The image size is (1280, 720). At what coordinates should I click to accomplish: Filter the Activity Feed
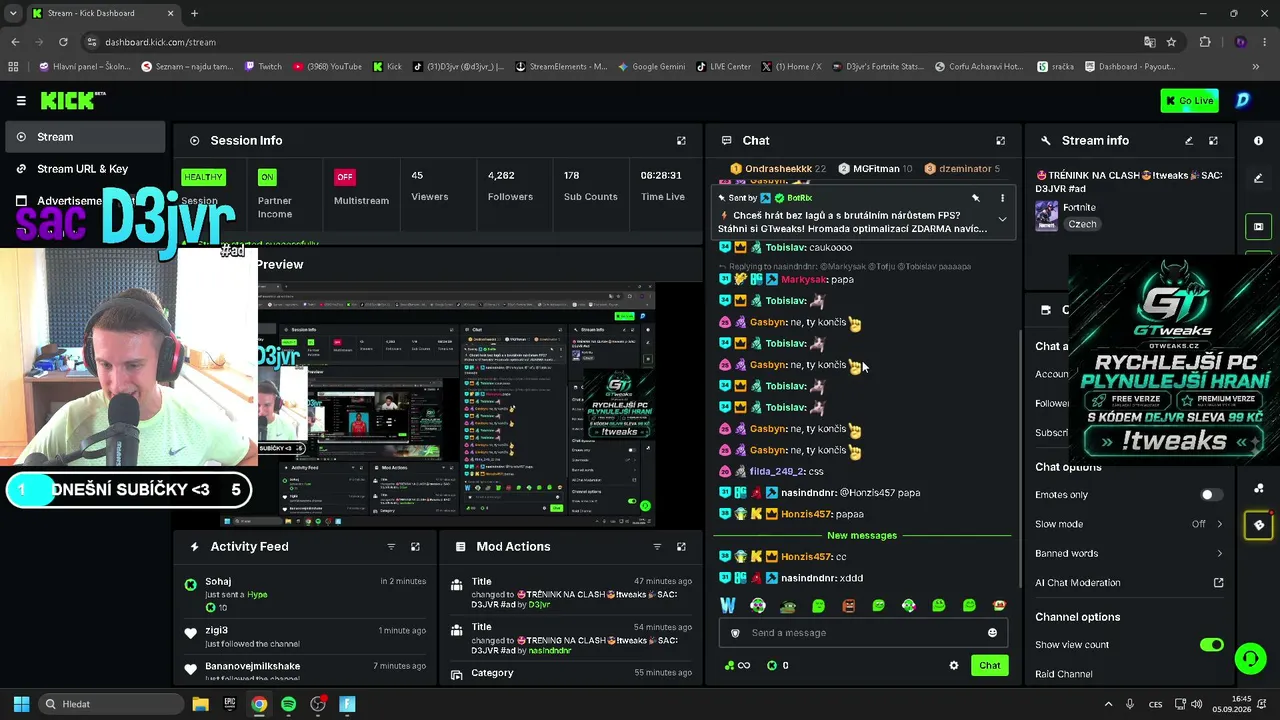[391, 547]
